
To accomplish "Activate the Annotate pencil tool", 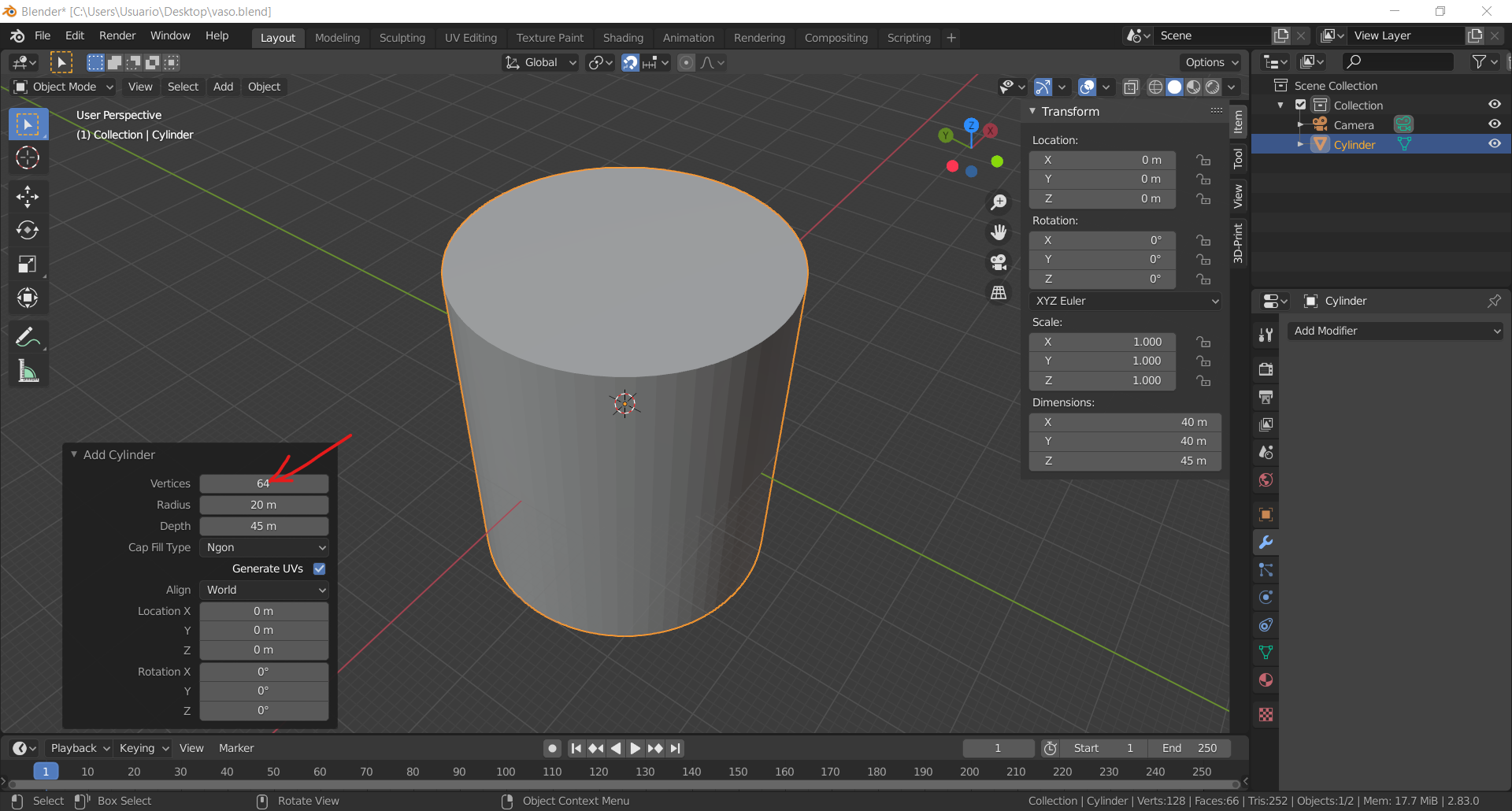I will click(x=28, y=337).
